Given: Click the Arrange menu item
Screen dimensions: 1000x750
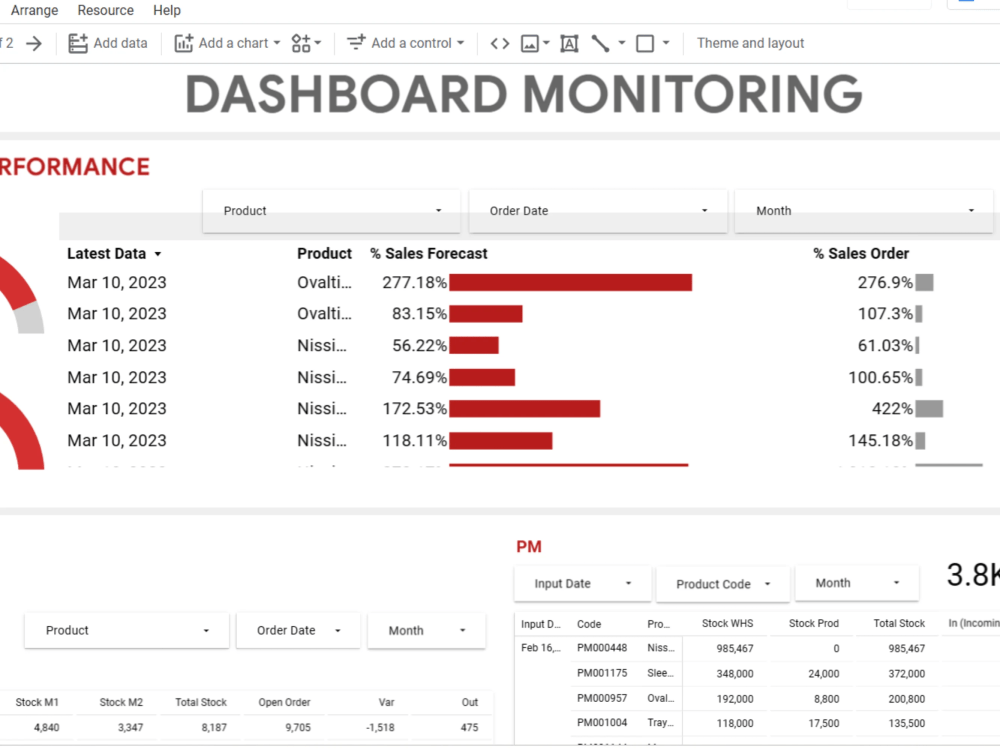Looking at the screenshot, I should 33,10.
